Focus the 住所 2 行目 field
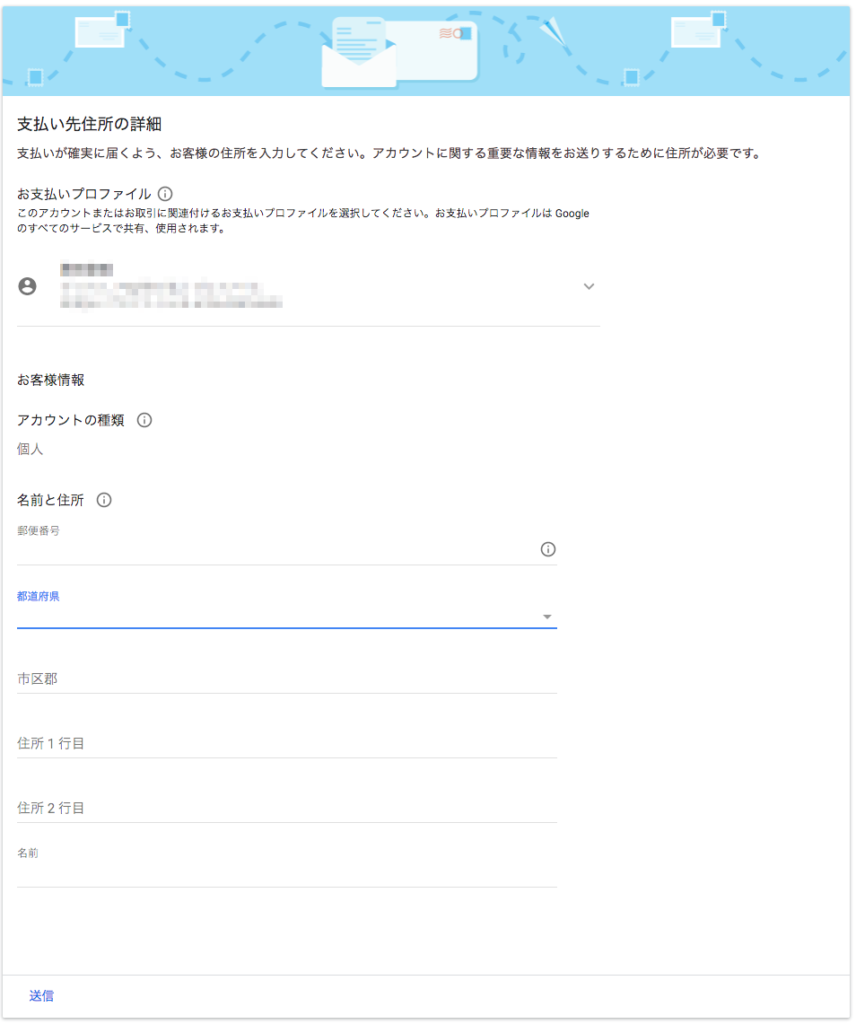 coord(287,808)
